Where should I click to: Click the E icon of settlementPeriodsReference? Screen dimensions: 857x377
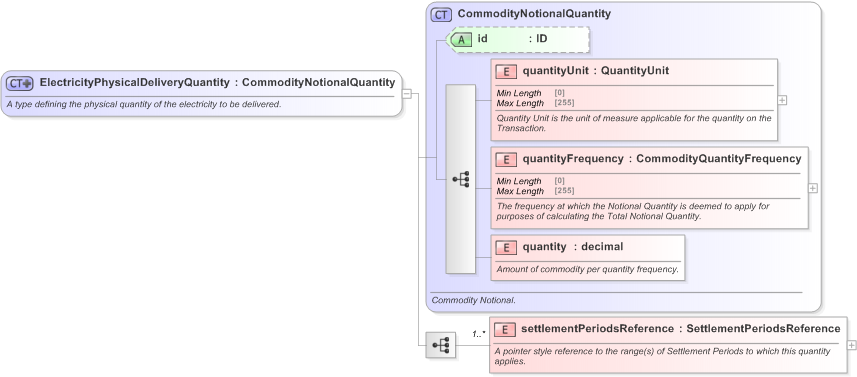(x=504, y=329)
